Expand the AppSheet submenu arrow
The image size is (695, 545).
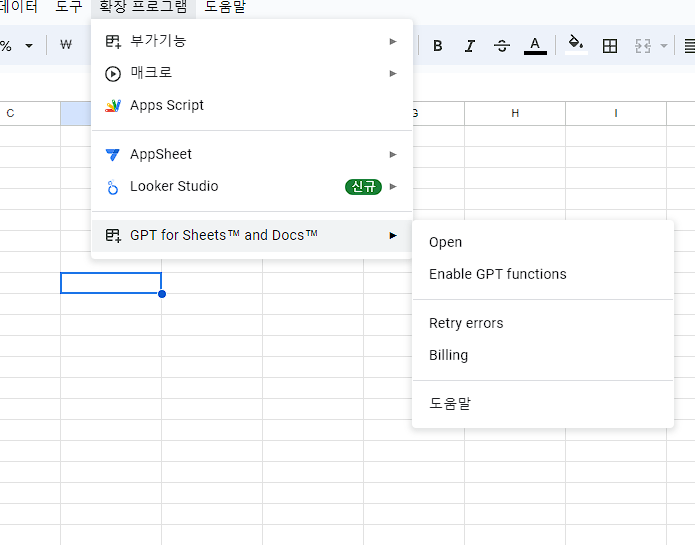coord(393,154)
